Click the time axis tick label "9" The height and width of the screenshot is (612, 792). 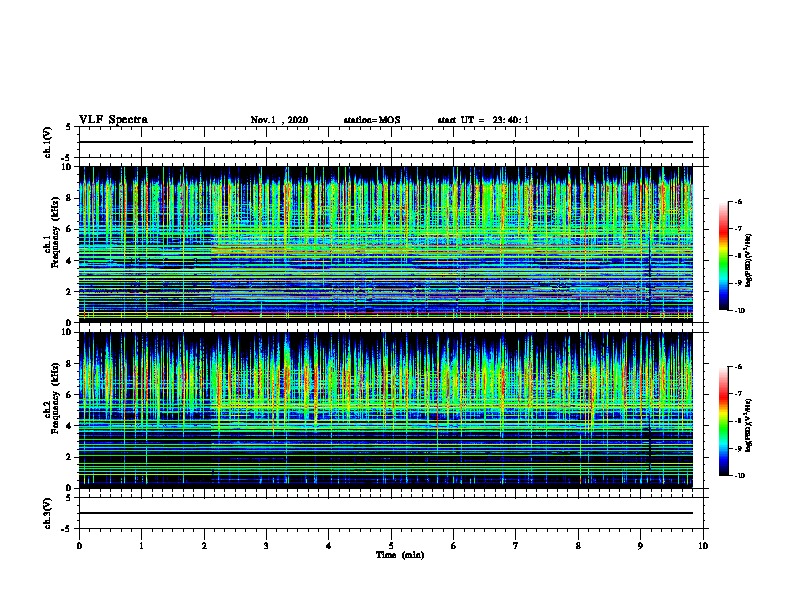(640, 546)
